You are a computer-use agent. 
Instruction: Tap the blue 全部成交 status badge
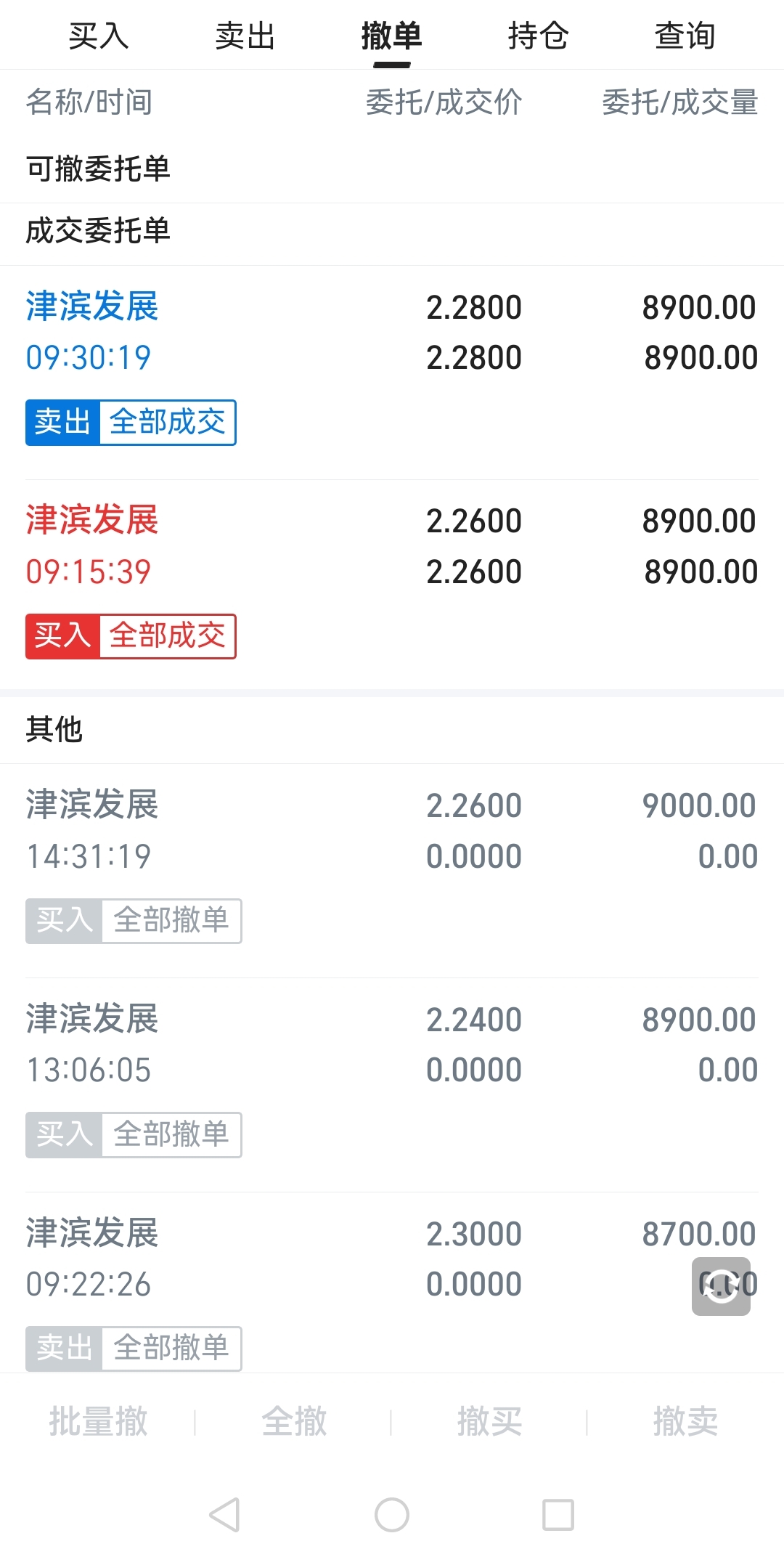(168, 422)
